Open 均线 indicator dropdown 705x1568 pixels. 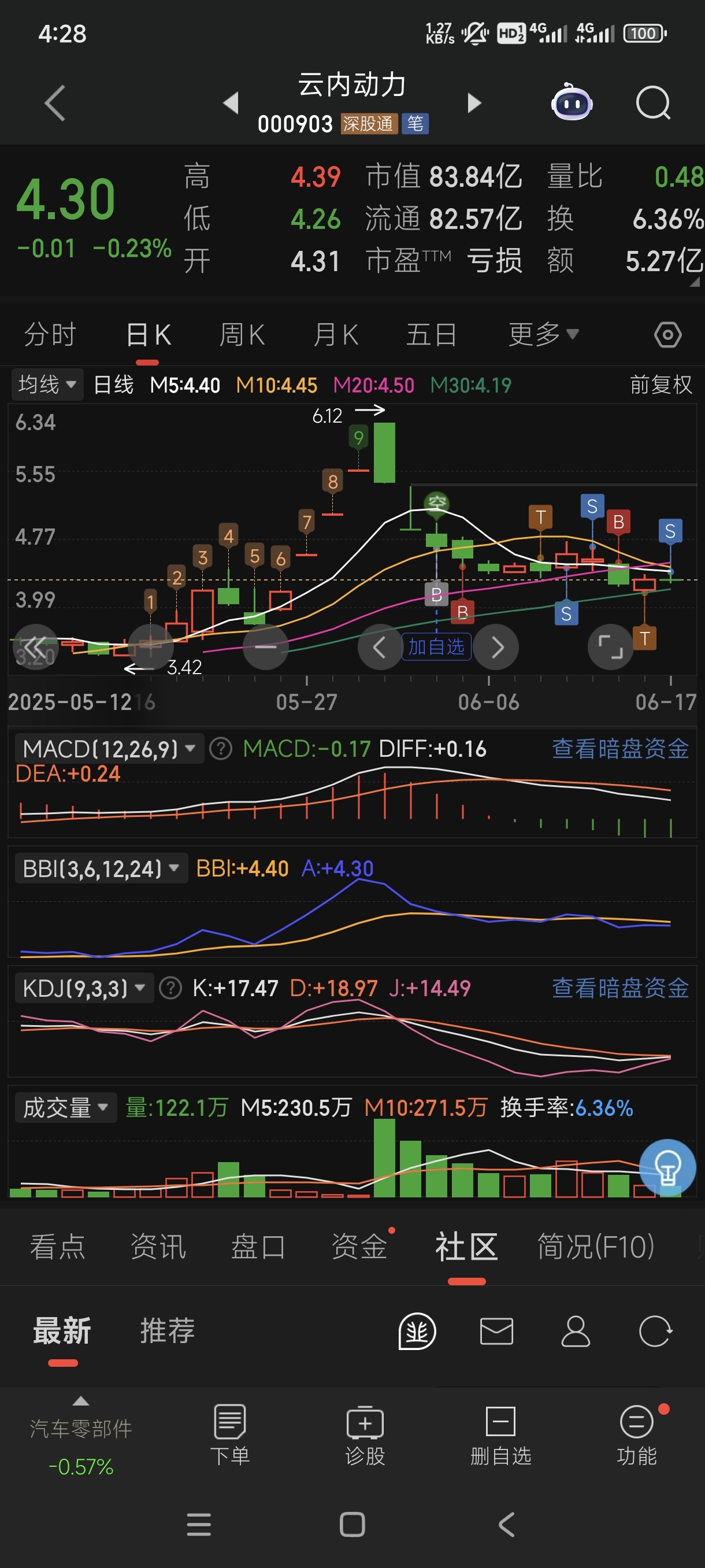(47, 384)
